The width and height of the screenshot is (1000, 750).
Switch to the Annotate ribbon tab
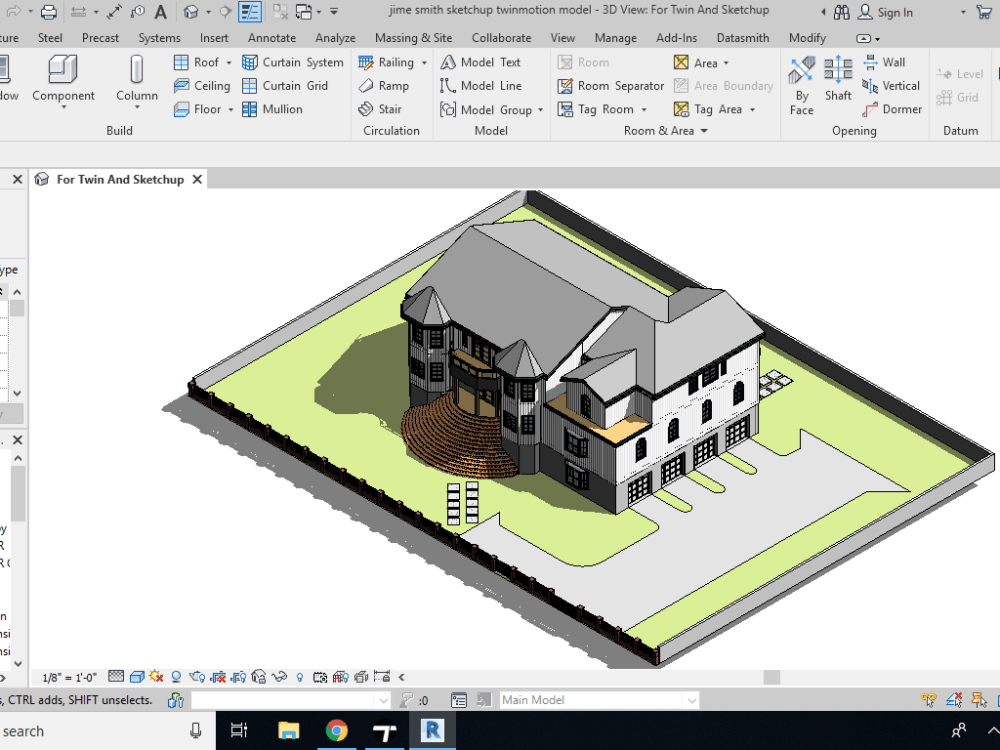(x=271, y=37)
